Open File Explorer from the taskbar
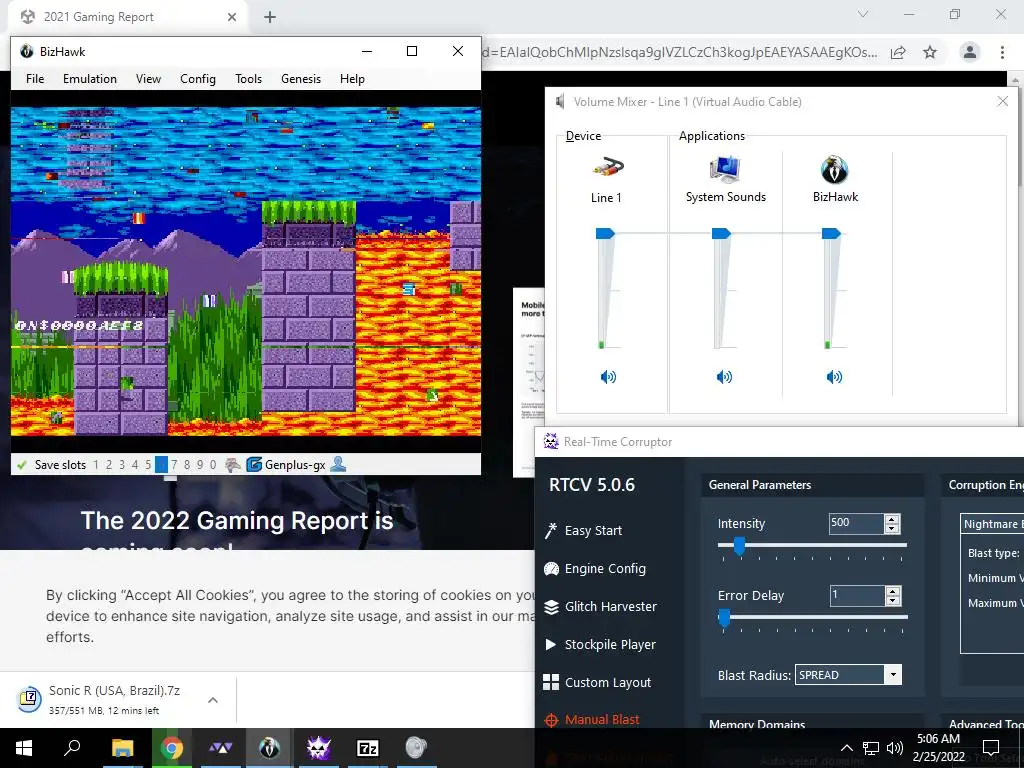The height and width of the screenshot is (768, 1024). click(122, 748)
